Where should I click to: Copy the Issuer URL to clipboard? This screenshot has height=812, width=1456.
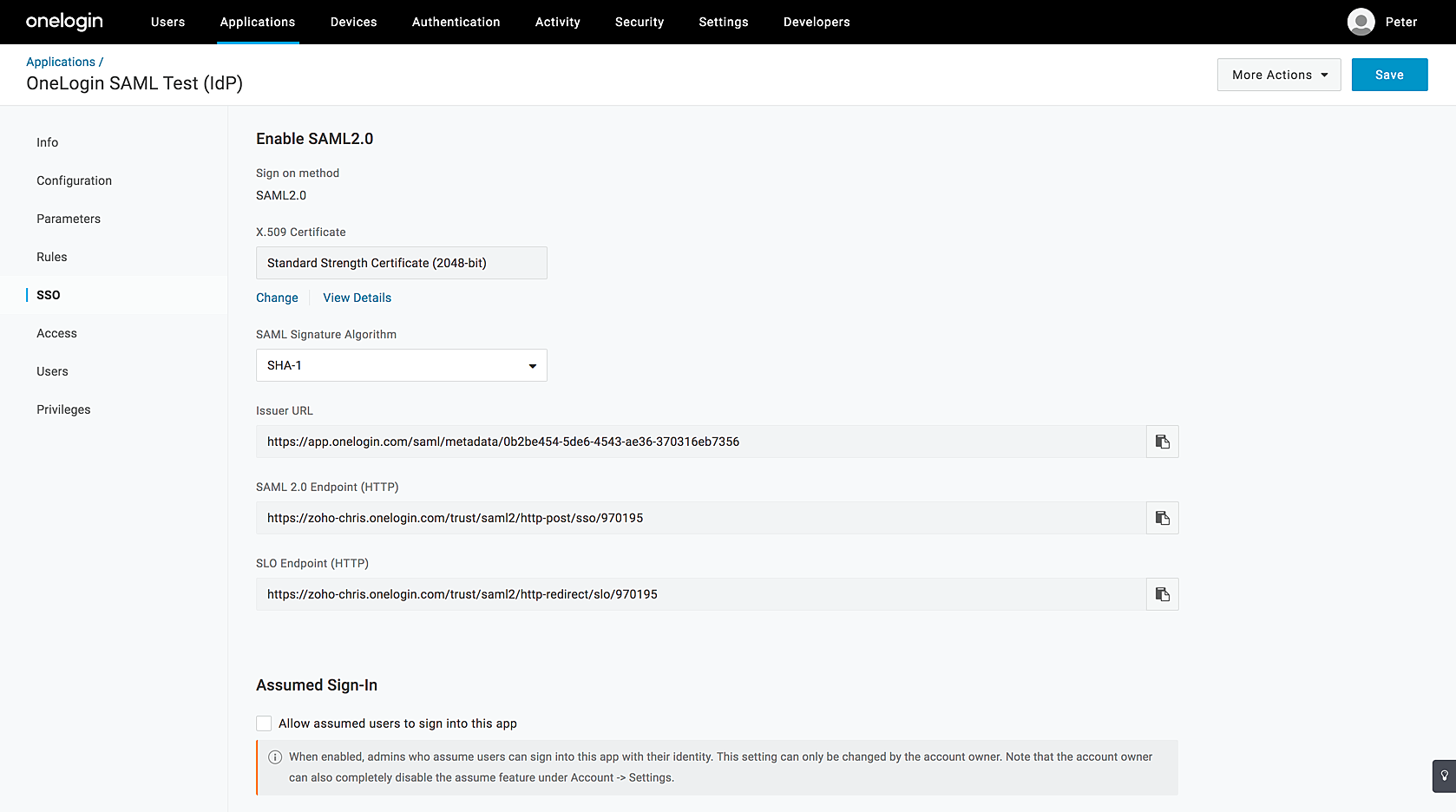(x=1162, y=442)
